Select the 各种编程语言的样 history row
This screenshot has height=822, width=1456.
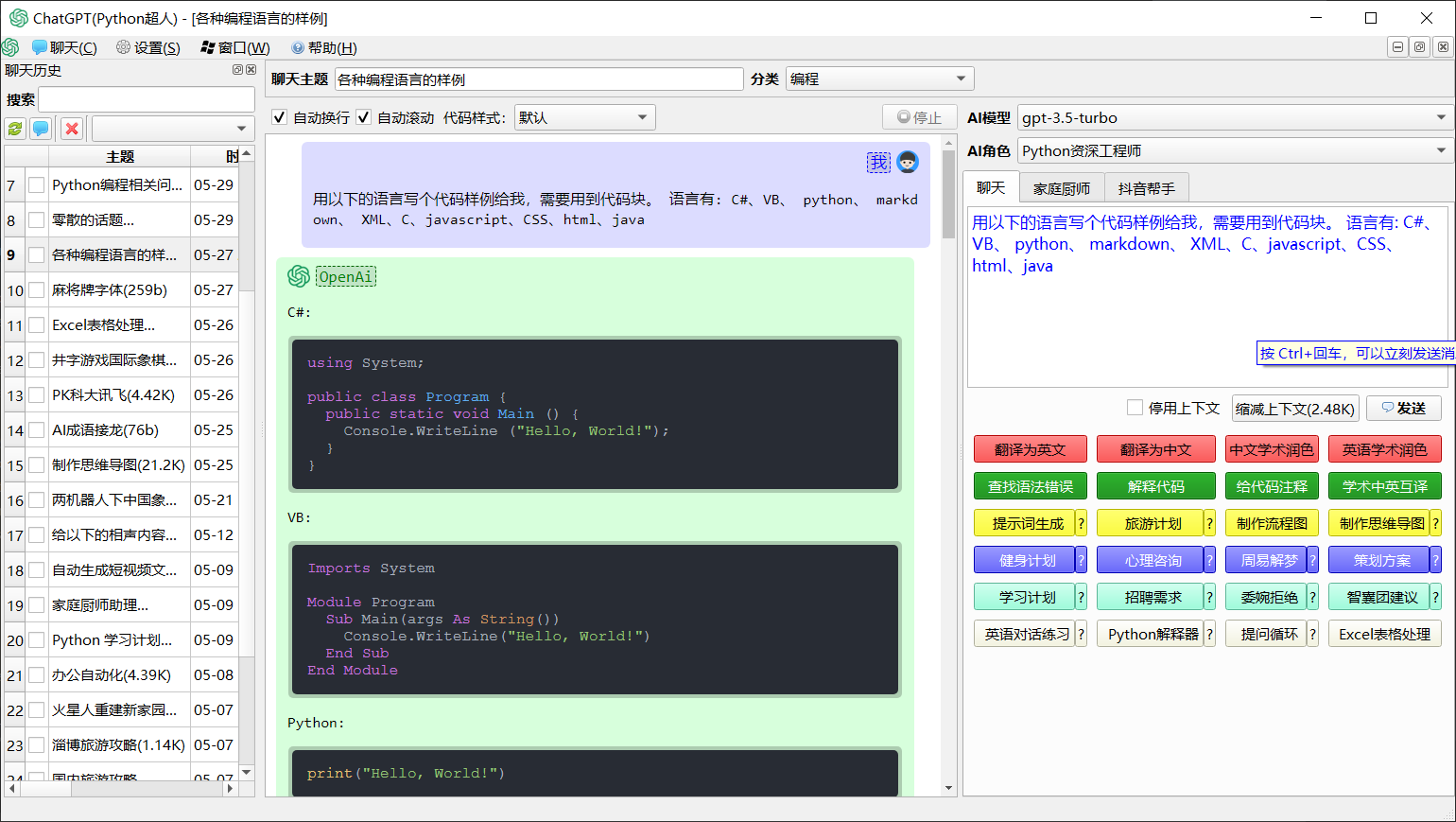(x=121, y=254)
